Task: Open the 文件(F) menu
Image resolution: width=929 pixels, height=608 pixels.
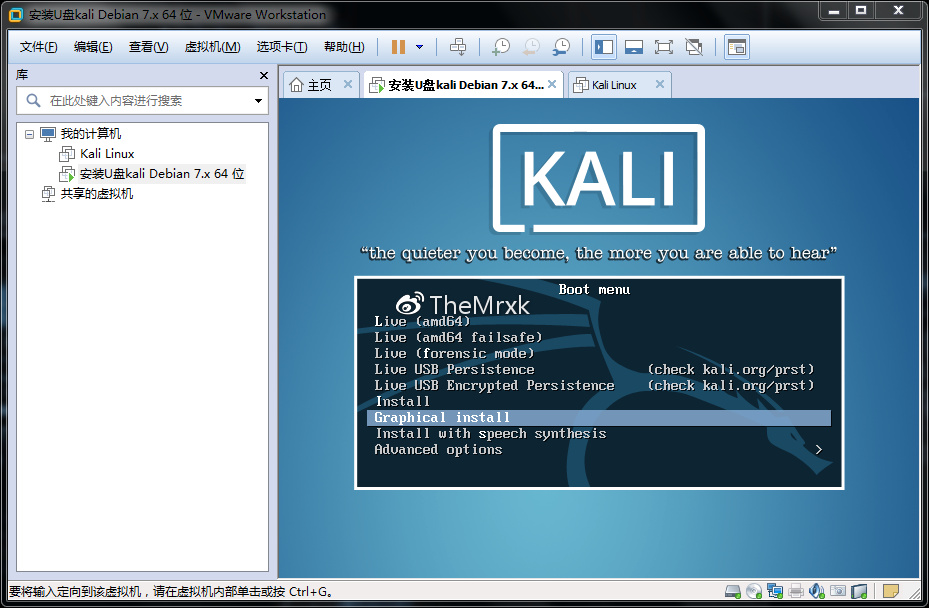Action: coord(39,47)
